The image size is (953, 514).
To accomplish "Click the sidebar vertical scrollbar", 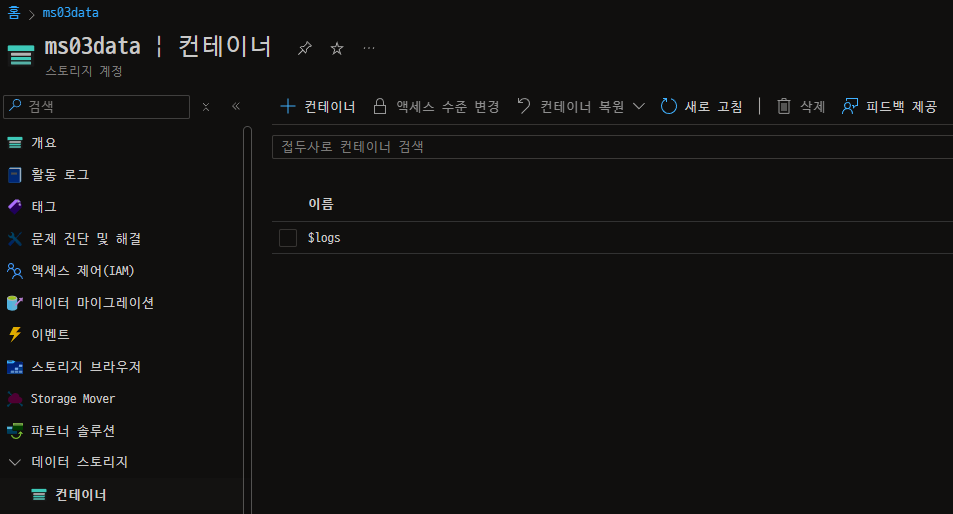I will pyautogui.click(x=247, y=320).
